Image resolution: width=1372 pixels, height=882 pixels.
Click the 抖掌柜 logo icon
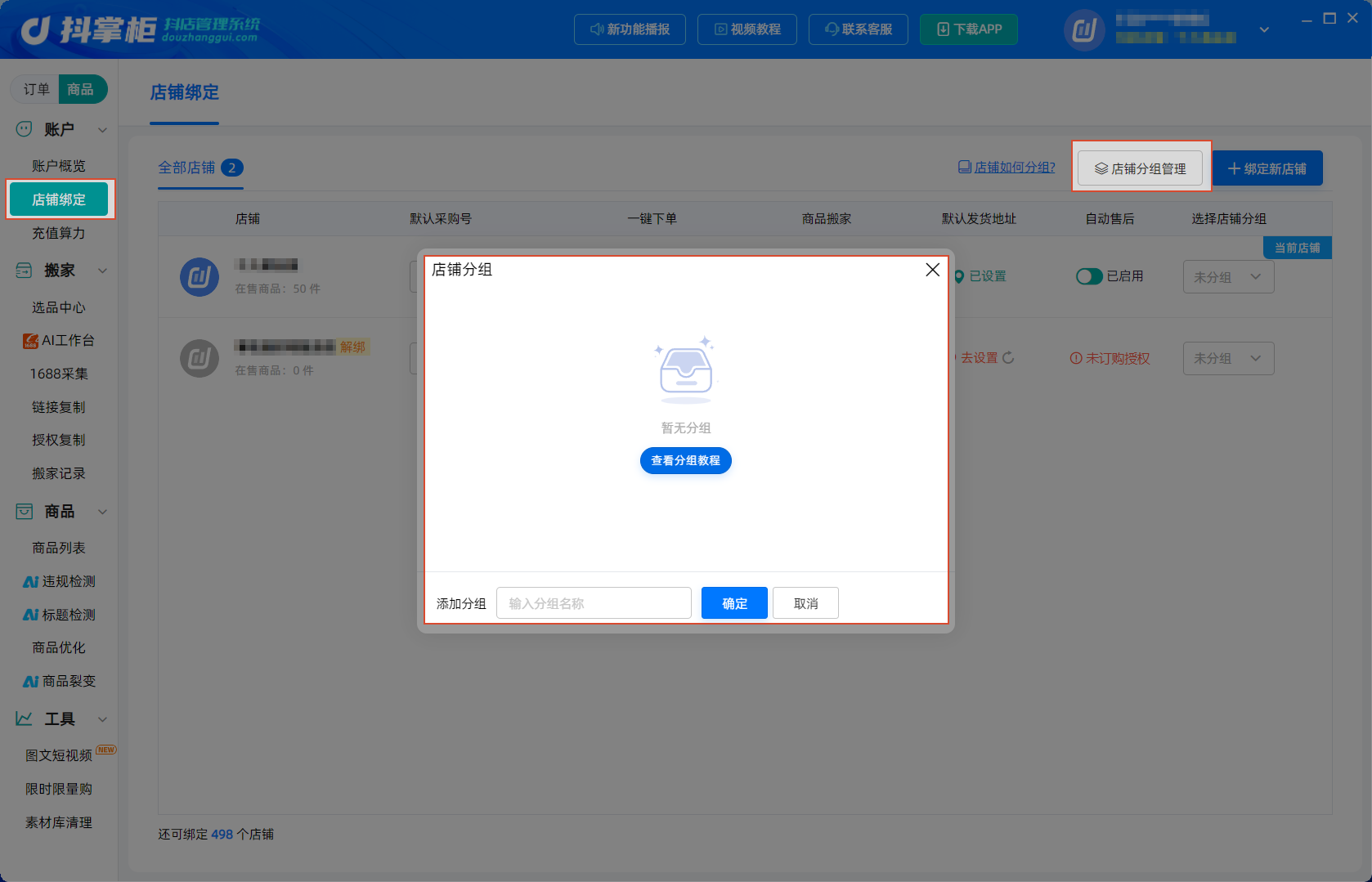pyautogui.click(x=36, y=30)
